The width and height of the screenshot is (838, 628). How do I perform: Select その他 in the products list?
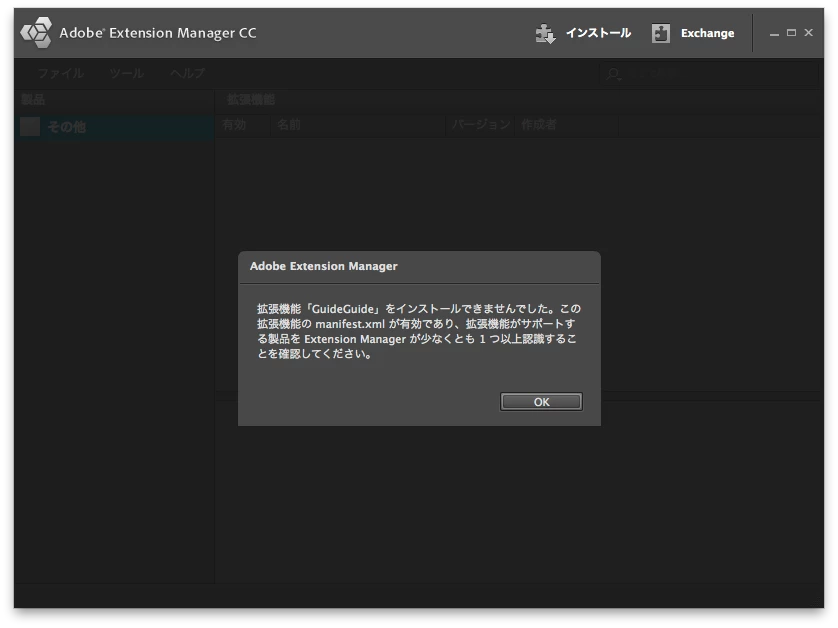pos(114,127)
